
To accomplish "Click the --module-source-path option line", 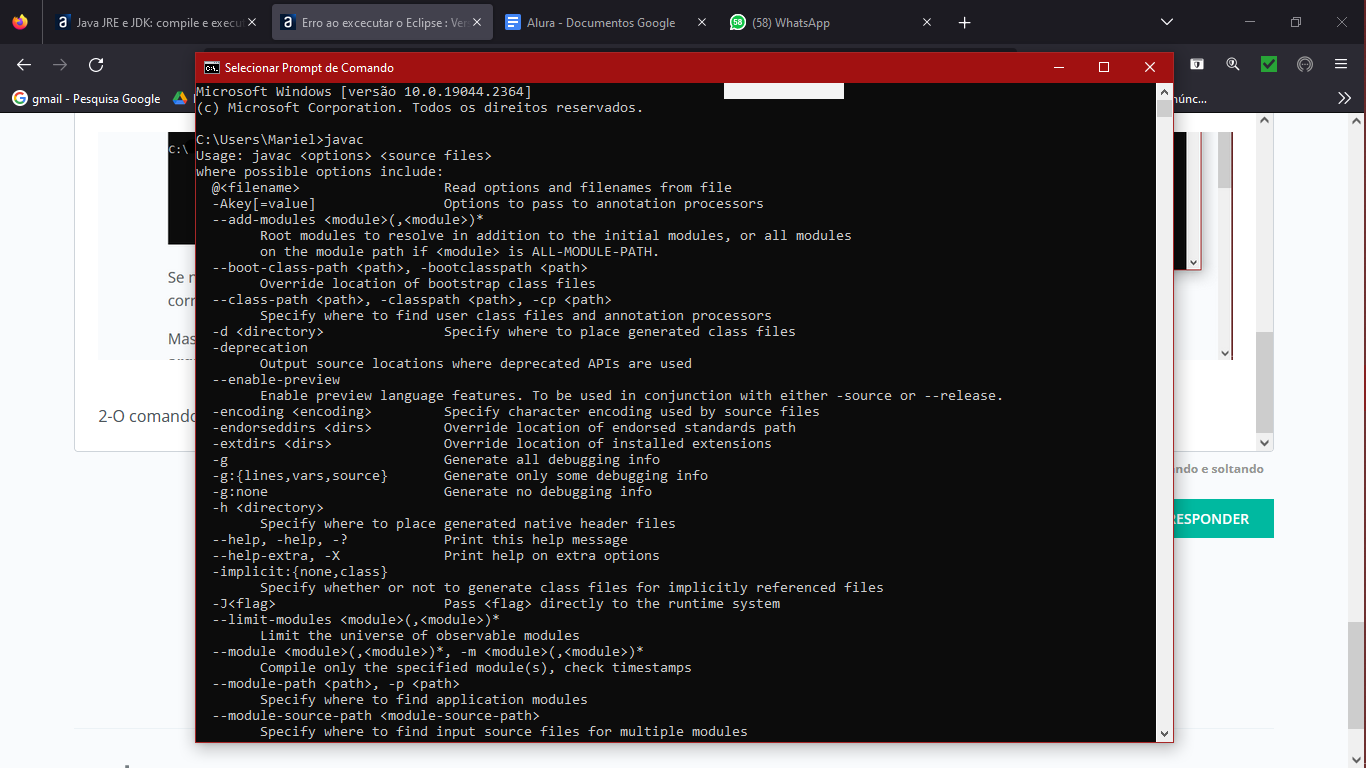I will [x=376, y=716].
